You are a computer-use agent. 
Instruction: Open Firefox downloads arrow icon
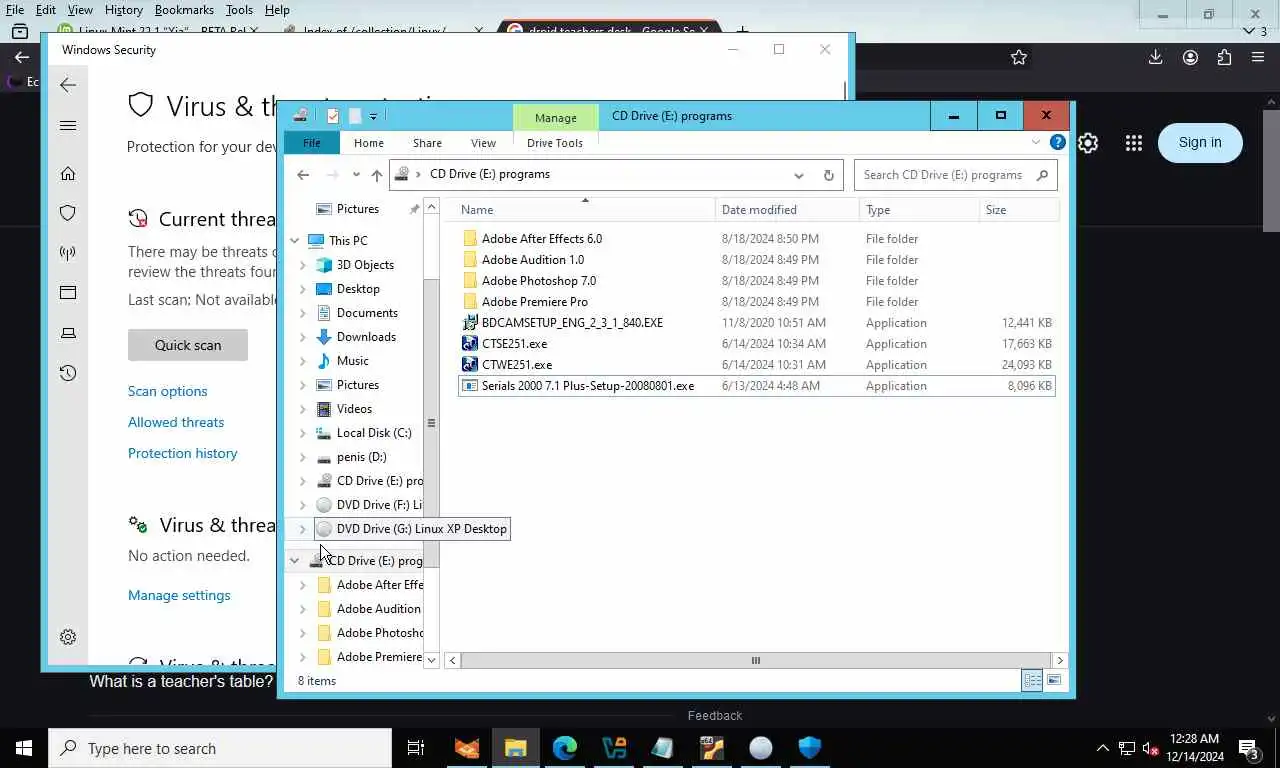click(1155, 57)
